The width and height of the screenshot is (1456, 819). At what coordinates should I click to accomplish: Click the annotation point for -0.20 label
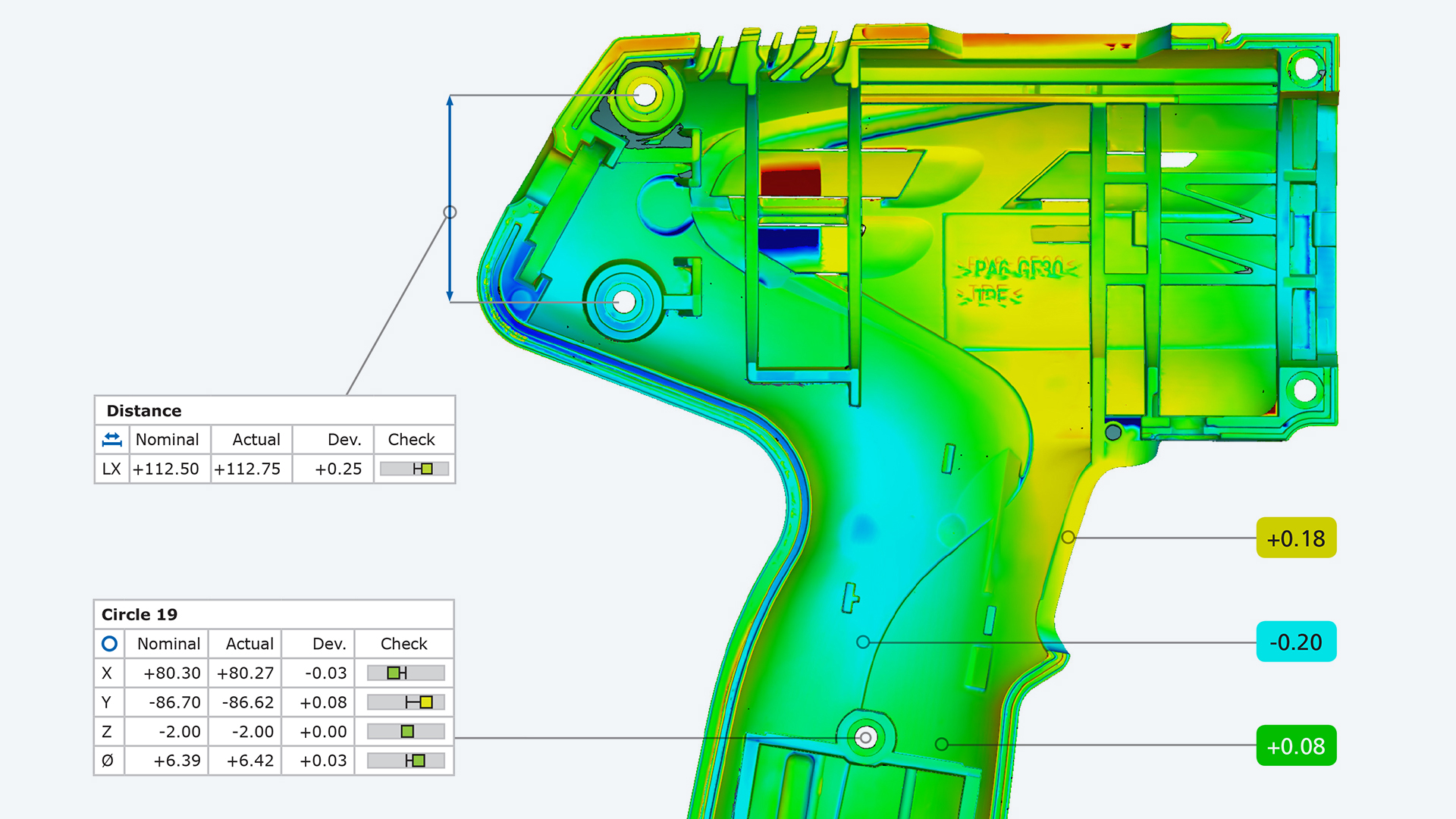(863, 642)
